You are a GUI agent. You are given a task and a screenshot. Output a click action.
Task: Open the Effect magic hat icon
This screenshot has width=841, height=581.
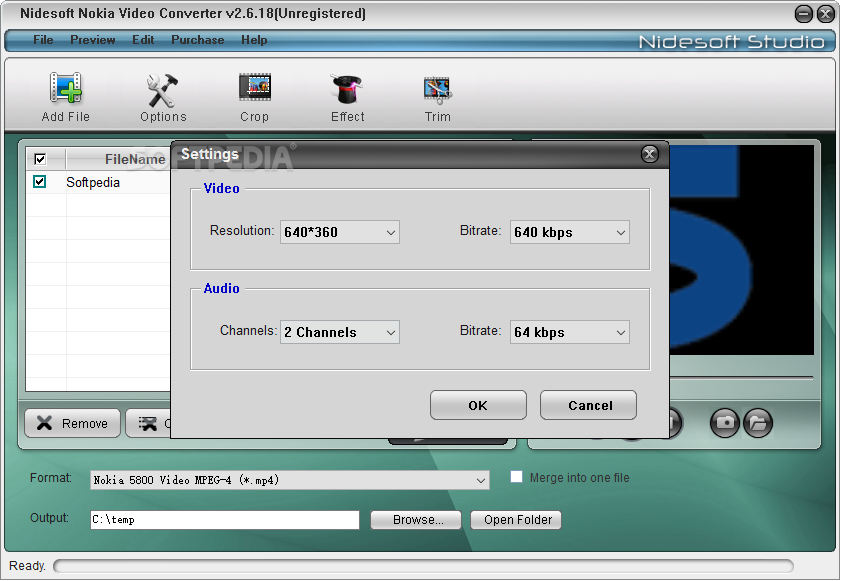(347, 89)
